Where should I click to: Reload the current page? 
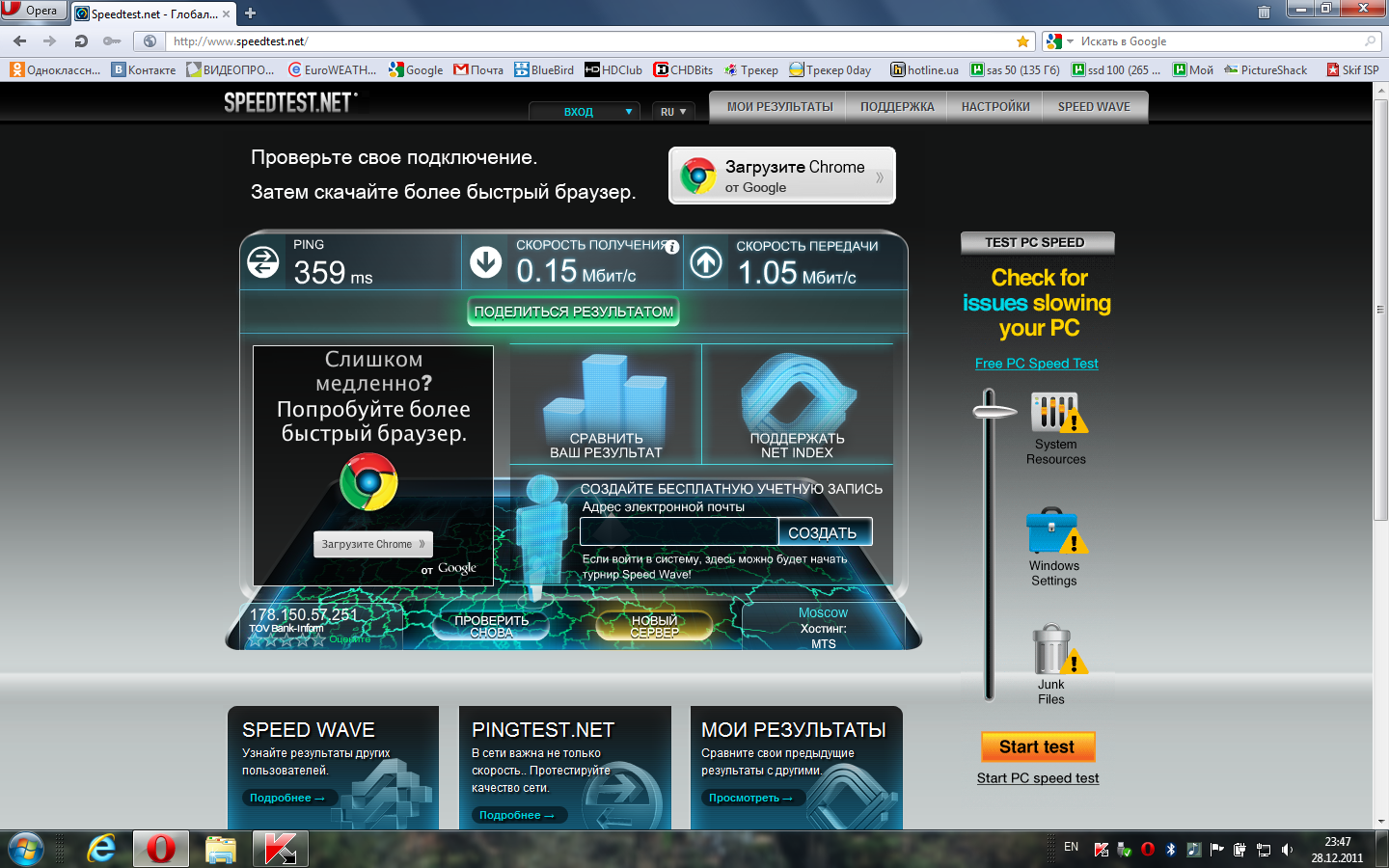coord(81,41)
